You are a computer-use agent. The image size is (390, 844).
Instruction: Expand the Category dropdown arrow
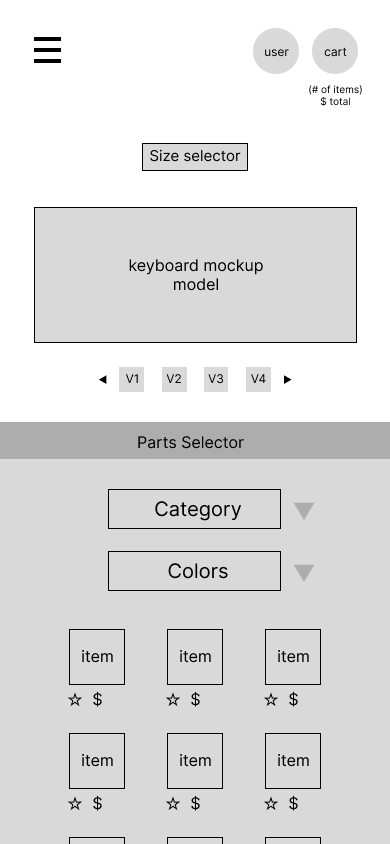coord(304,511)
